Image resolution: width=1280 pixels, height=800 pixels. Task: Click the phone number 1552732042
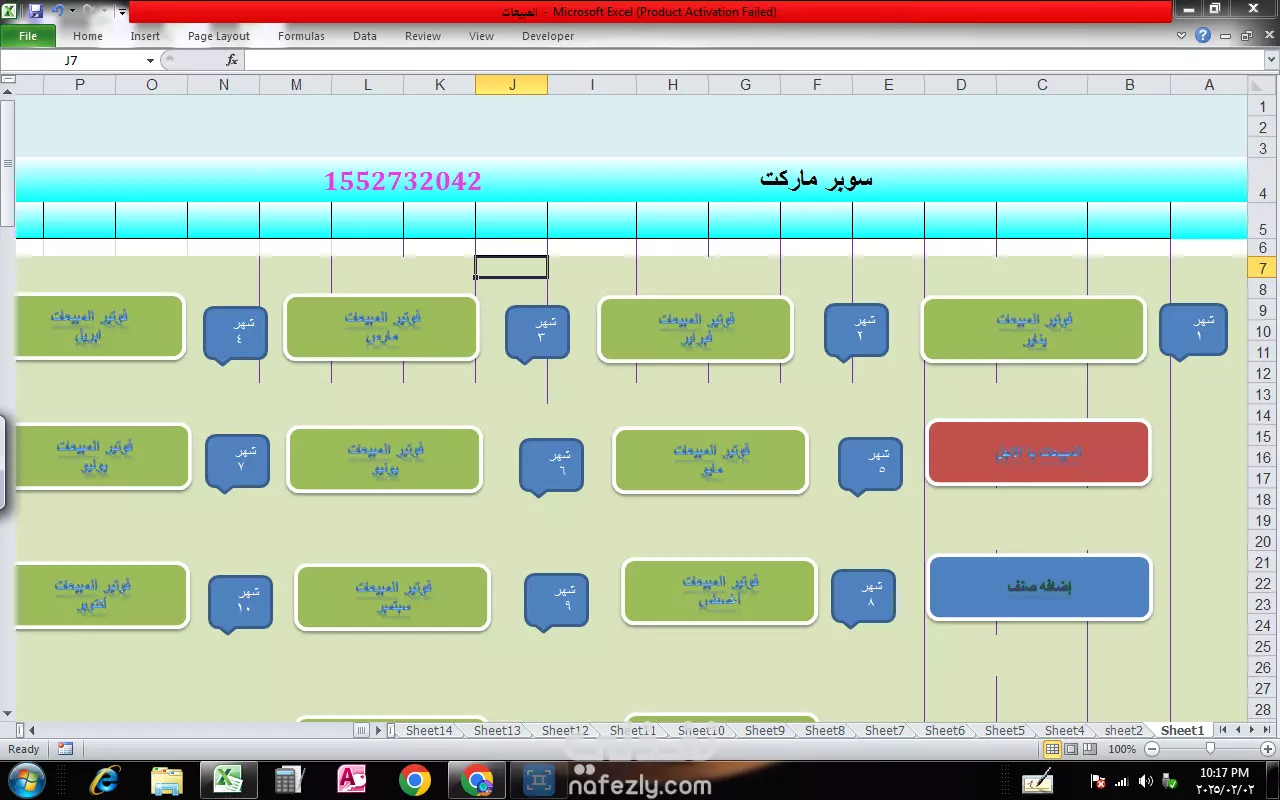pos(403,181)
